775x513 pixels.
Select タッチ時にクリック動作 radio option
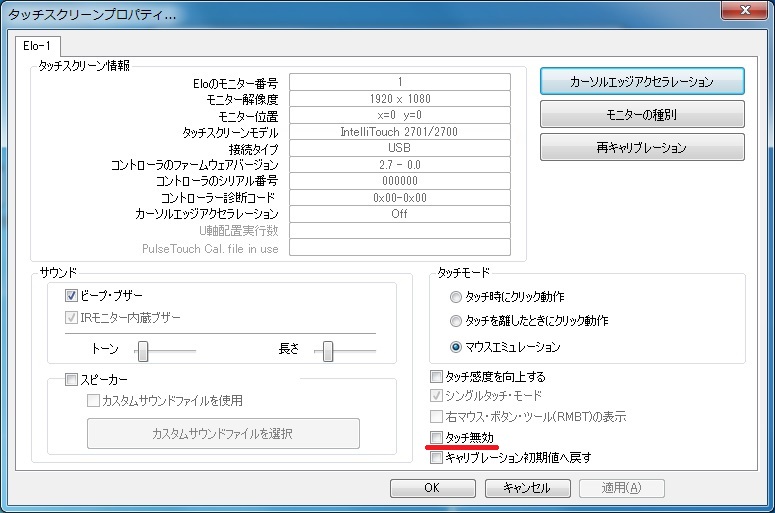pos(456,297)
